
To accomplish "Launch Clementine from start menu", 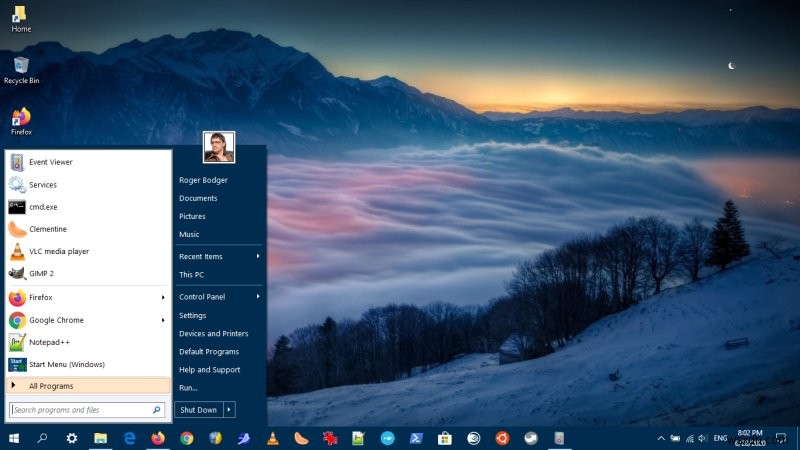I will pos(88,229).
